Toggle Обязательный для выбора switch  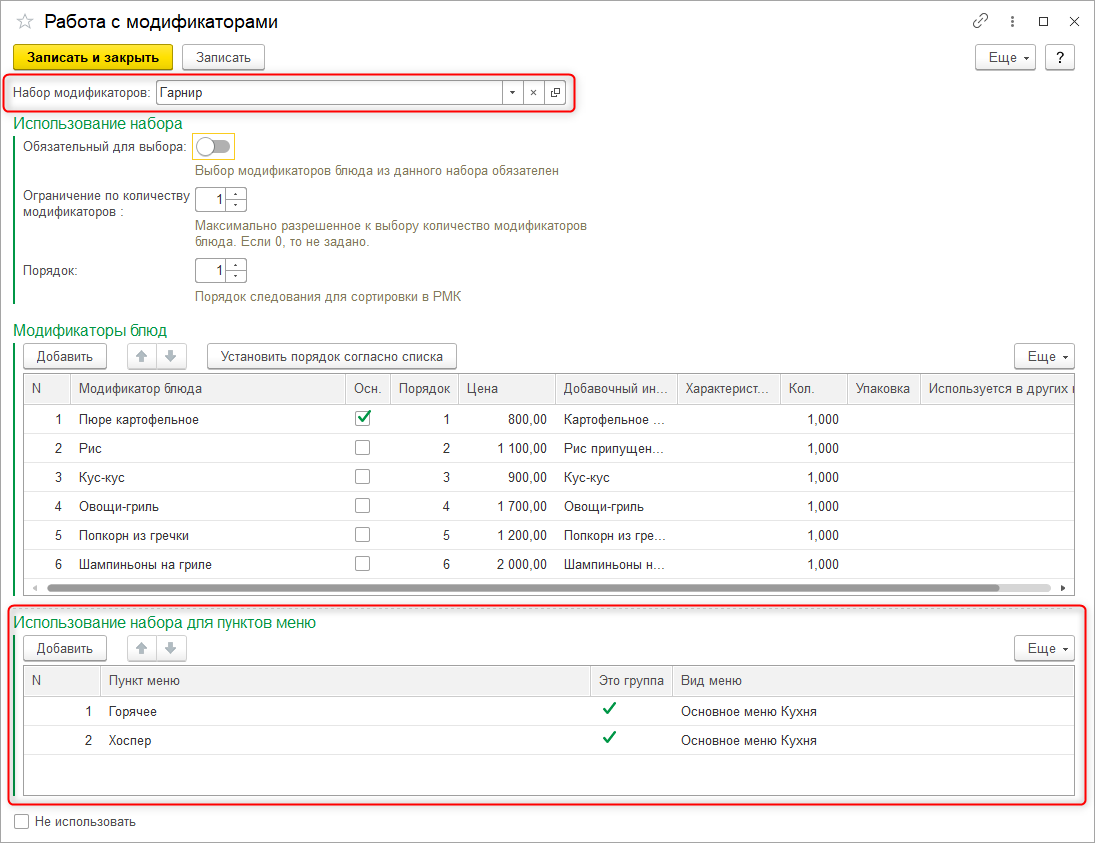point(213,147)
